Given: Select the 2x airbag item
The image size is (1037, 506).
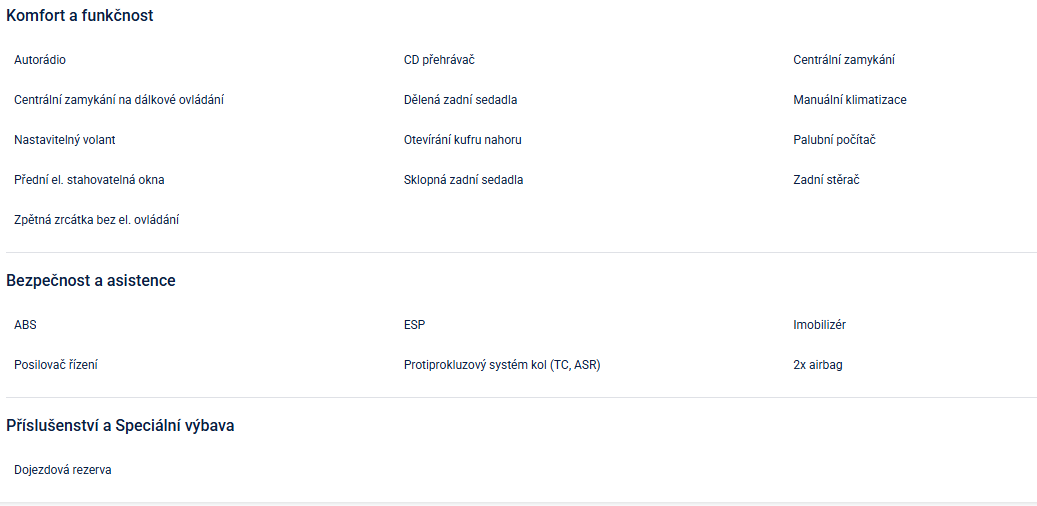Looking at the screenshot, I should (818, 365).
